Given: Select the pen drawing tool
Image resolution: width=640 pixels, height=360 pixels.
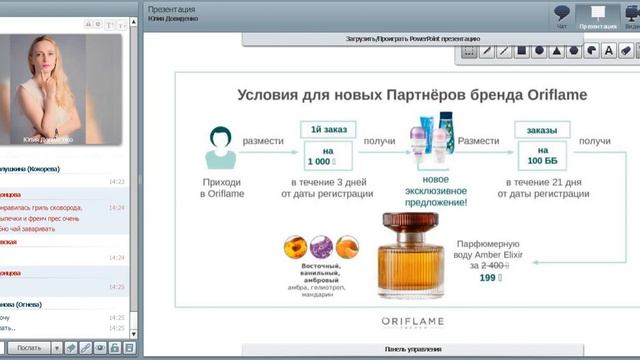Looking at the screenshot, I should pyautogui.click(x=487, y=51).
